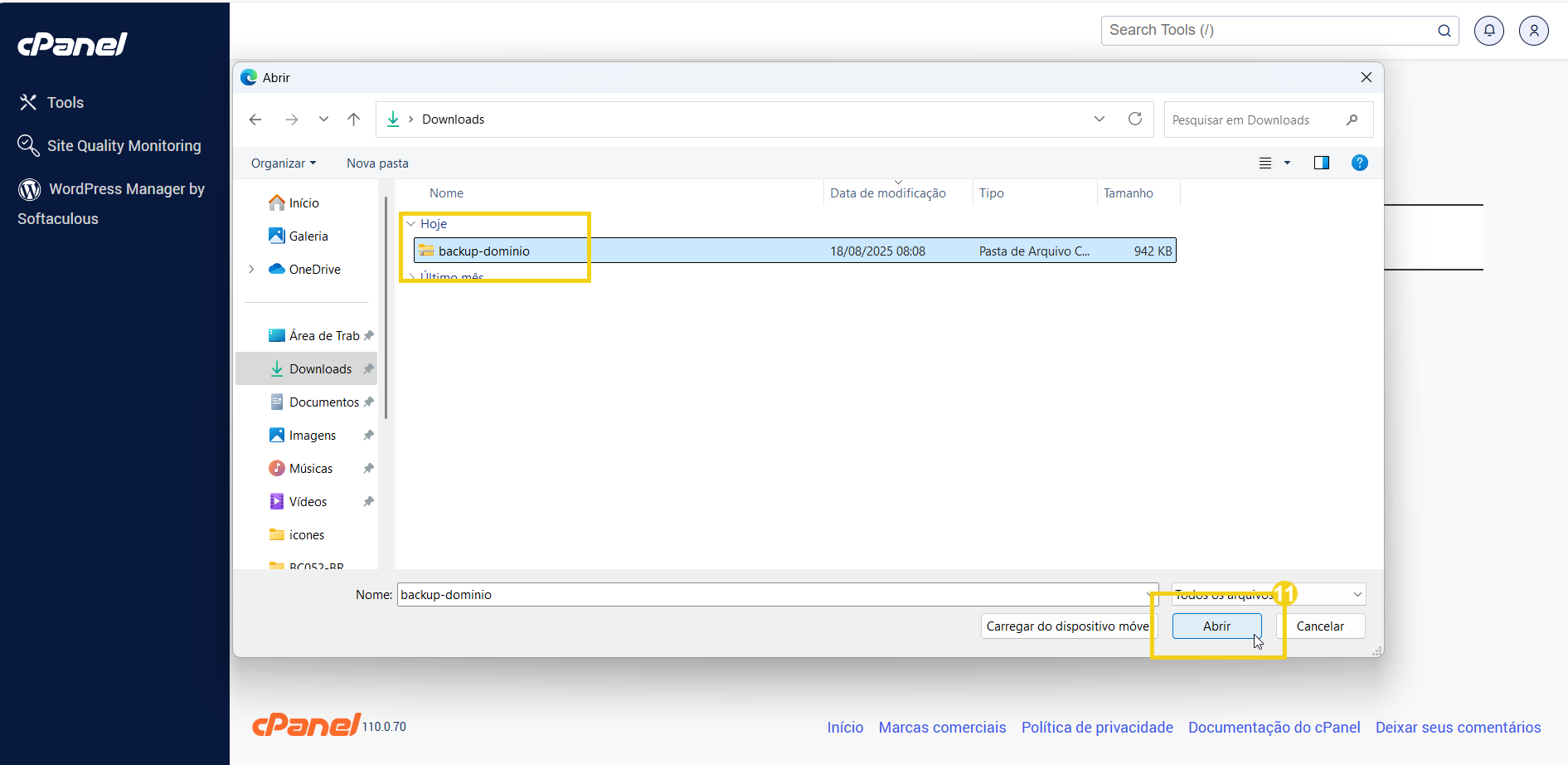Click the 18/08/2025 08:08 date cell
The width and height of the screenshot is (1568, 765).
click(x=877, y=251)
